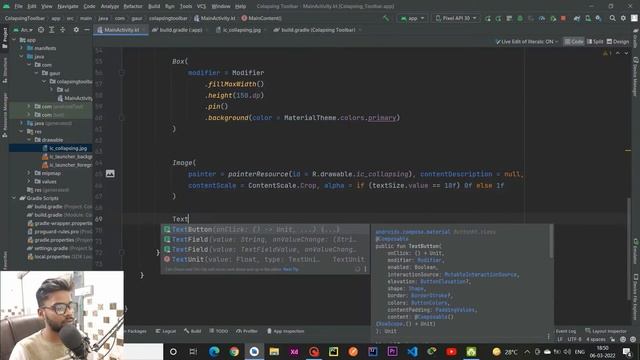Open App Inspection tool window
Viewport: 640px width, 360px height.
pyautogui.click(x=286, y=331)
